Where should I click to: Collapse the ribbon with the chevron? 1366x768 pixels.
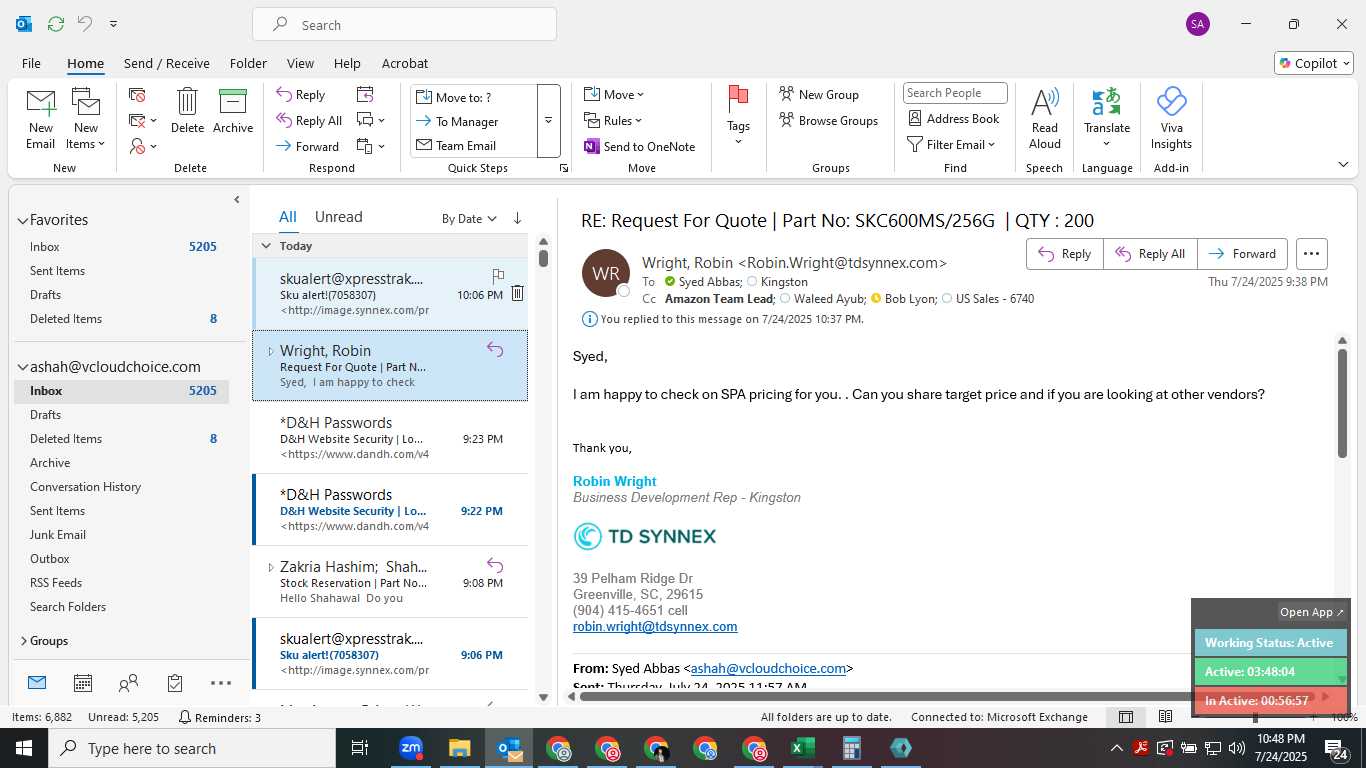(x=1343, y=164)
